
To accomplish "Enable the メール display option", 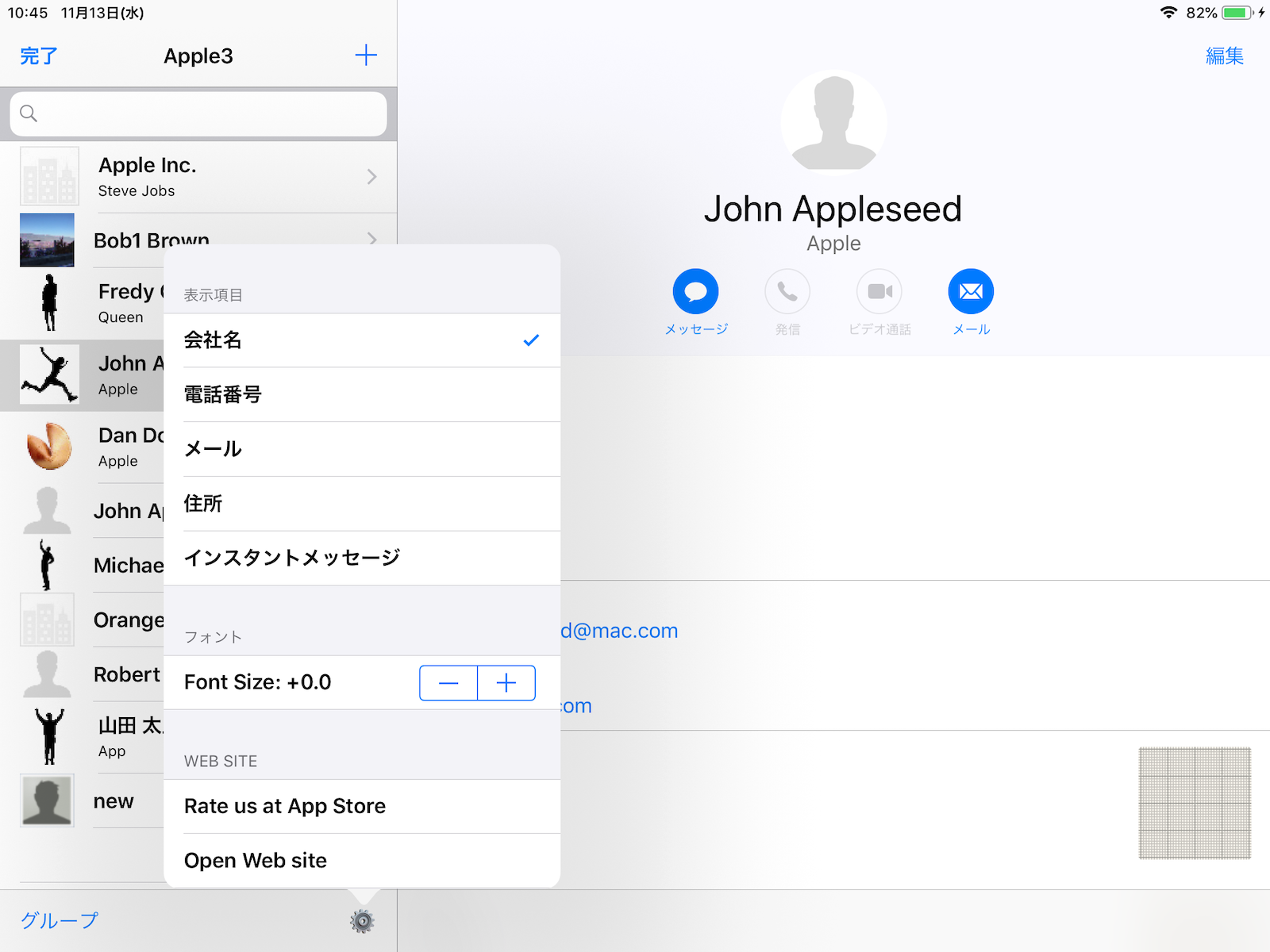I will (362, 449).
